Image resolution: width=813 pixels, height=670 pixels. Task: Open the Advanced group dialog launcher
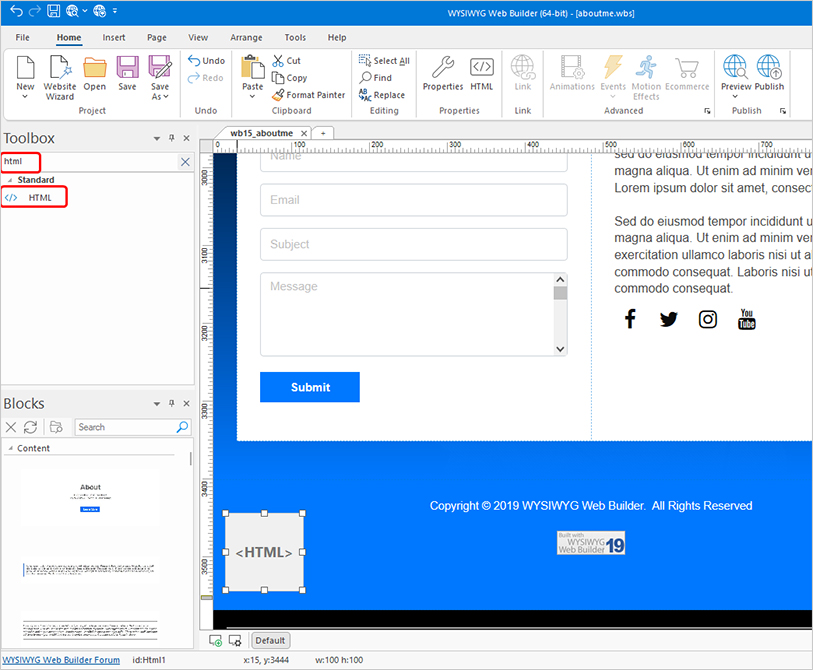coord(707,111)
